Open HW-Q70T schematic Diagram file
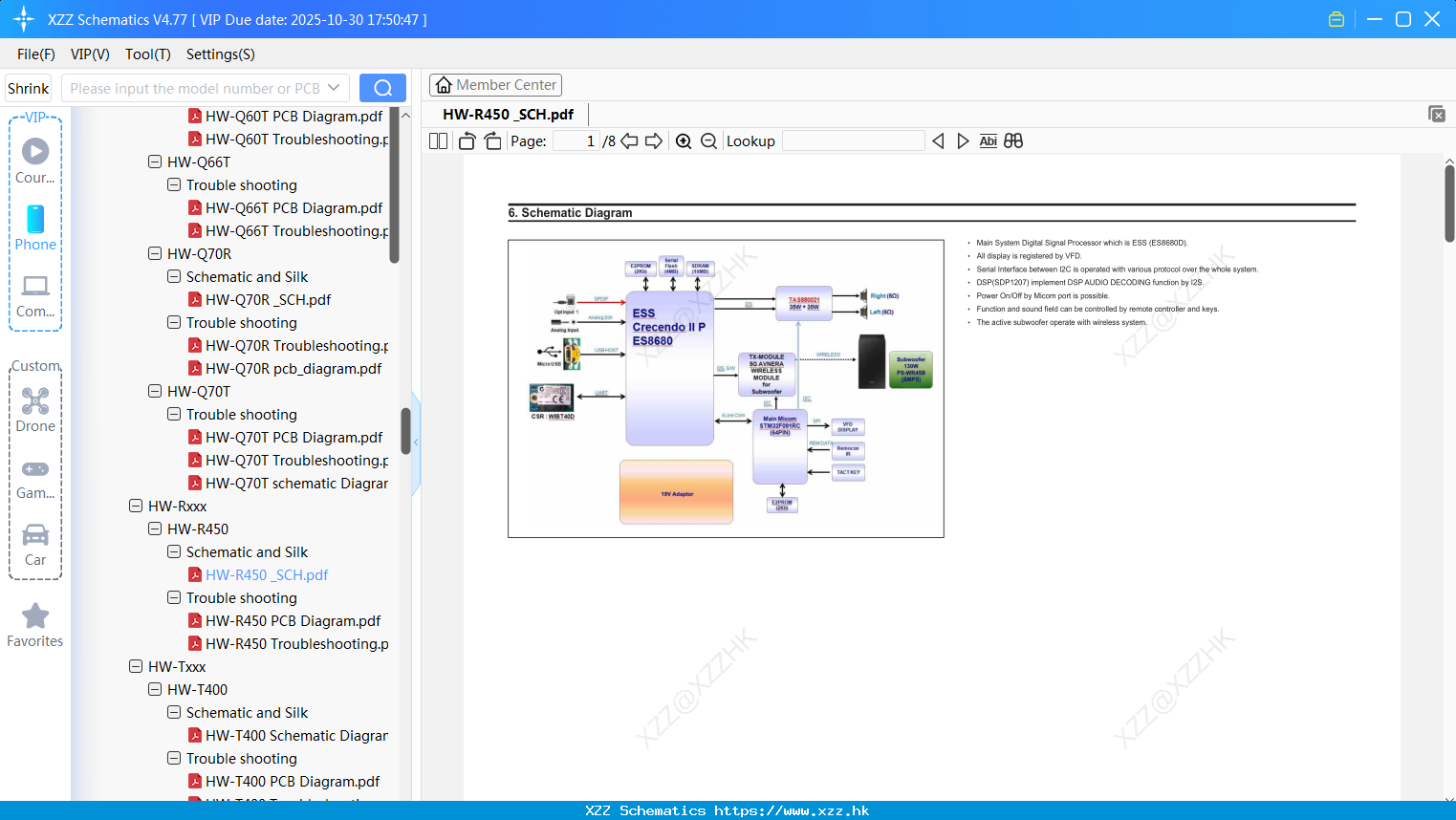The height and width of the screenshot is (820, 1456). click(296, 484)
